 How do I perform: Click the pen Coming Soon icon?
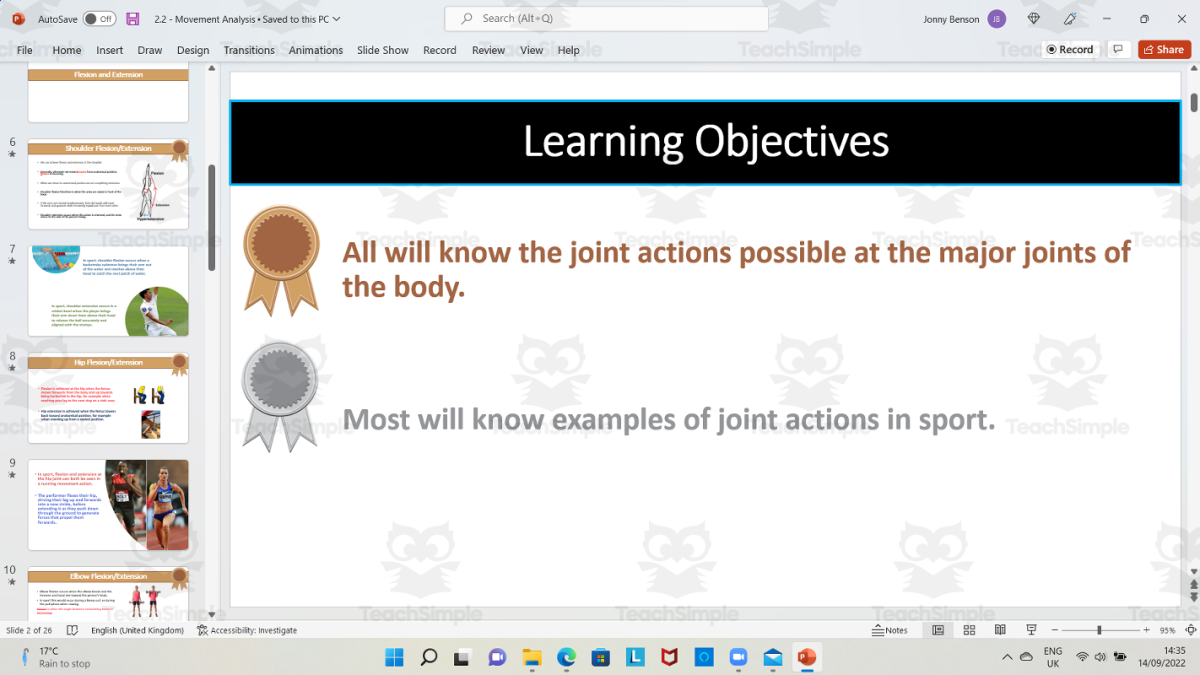coord(1070,19)
